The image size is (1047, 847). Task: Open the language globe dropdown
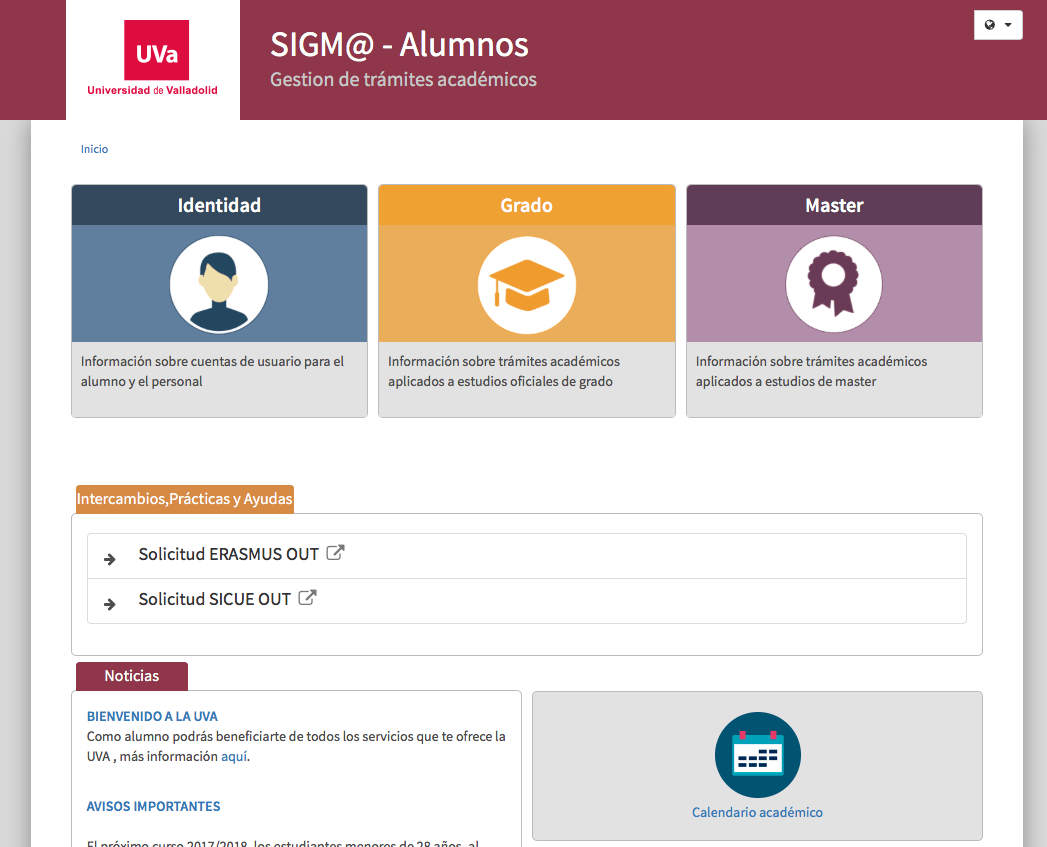pyautogui.click(x=998, y=25)
